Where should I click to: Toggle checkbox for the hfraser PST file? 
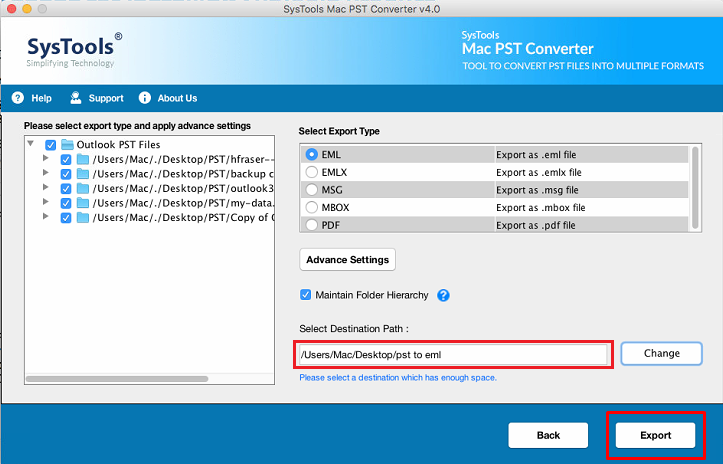(66, 160)
